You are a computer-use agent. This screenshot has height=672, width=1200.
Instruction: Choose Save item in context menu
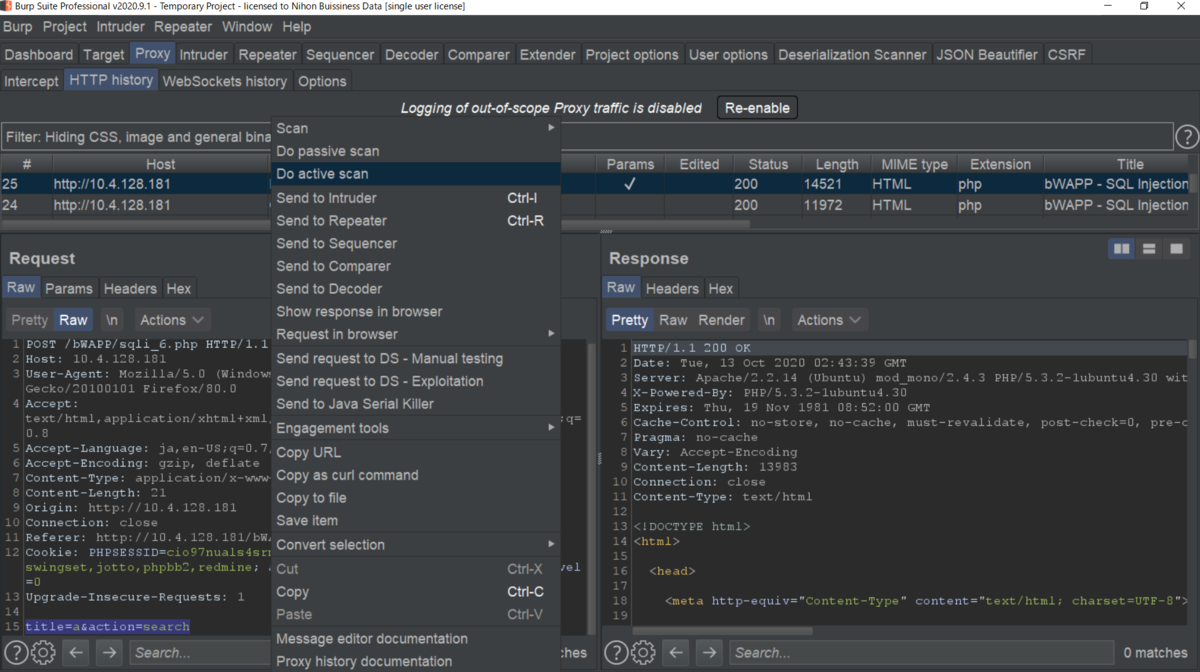point(415,520)
